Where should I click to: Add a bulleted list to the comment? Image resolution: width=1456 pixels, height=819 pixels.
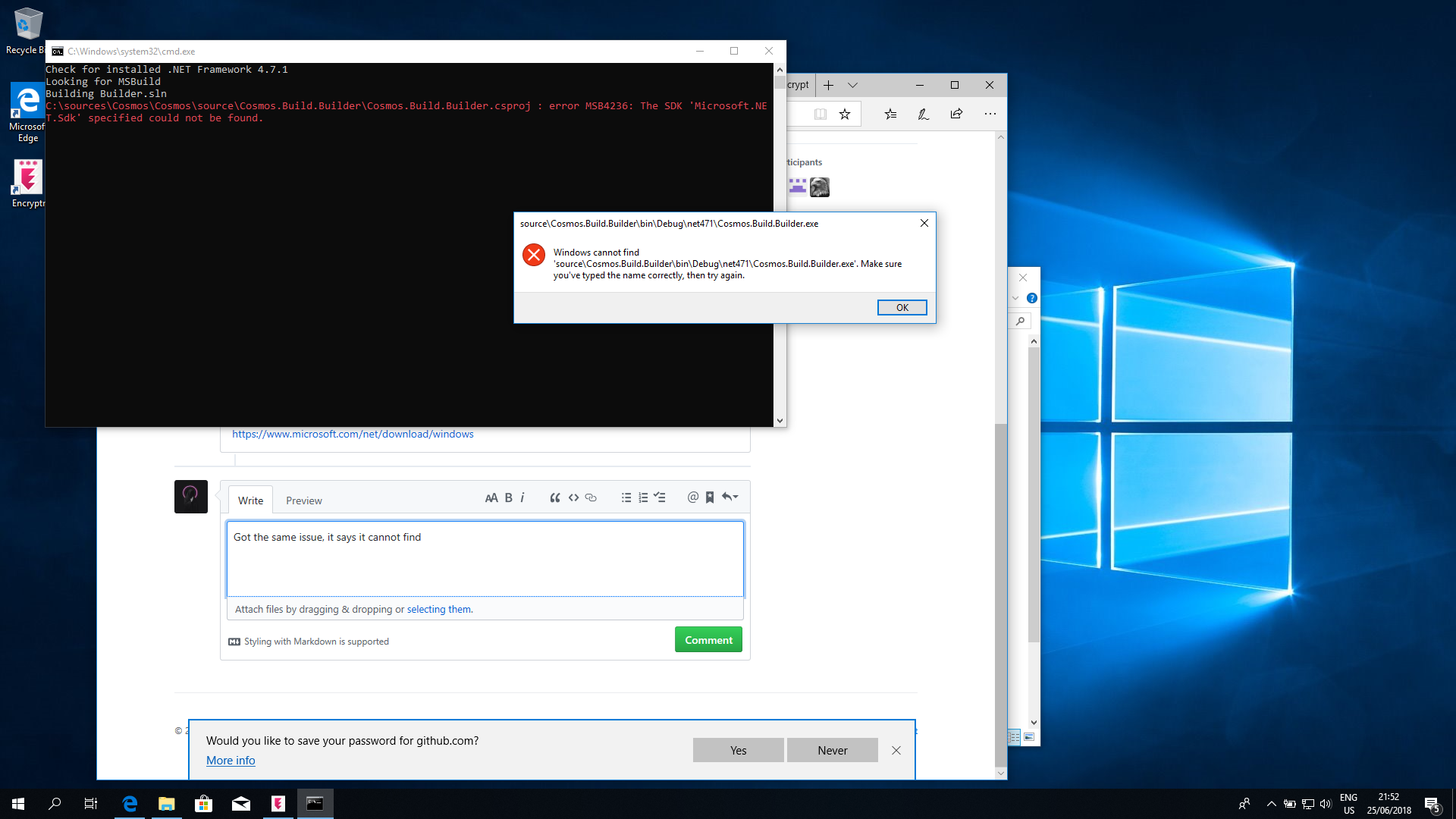(626, 497)
